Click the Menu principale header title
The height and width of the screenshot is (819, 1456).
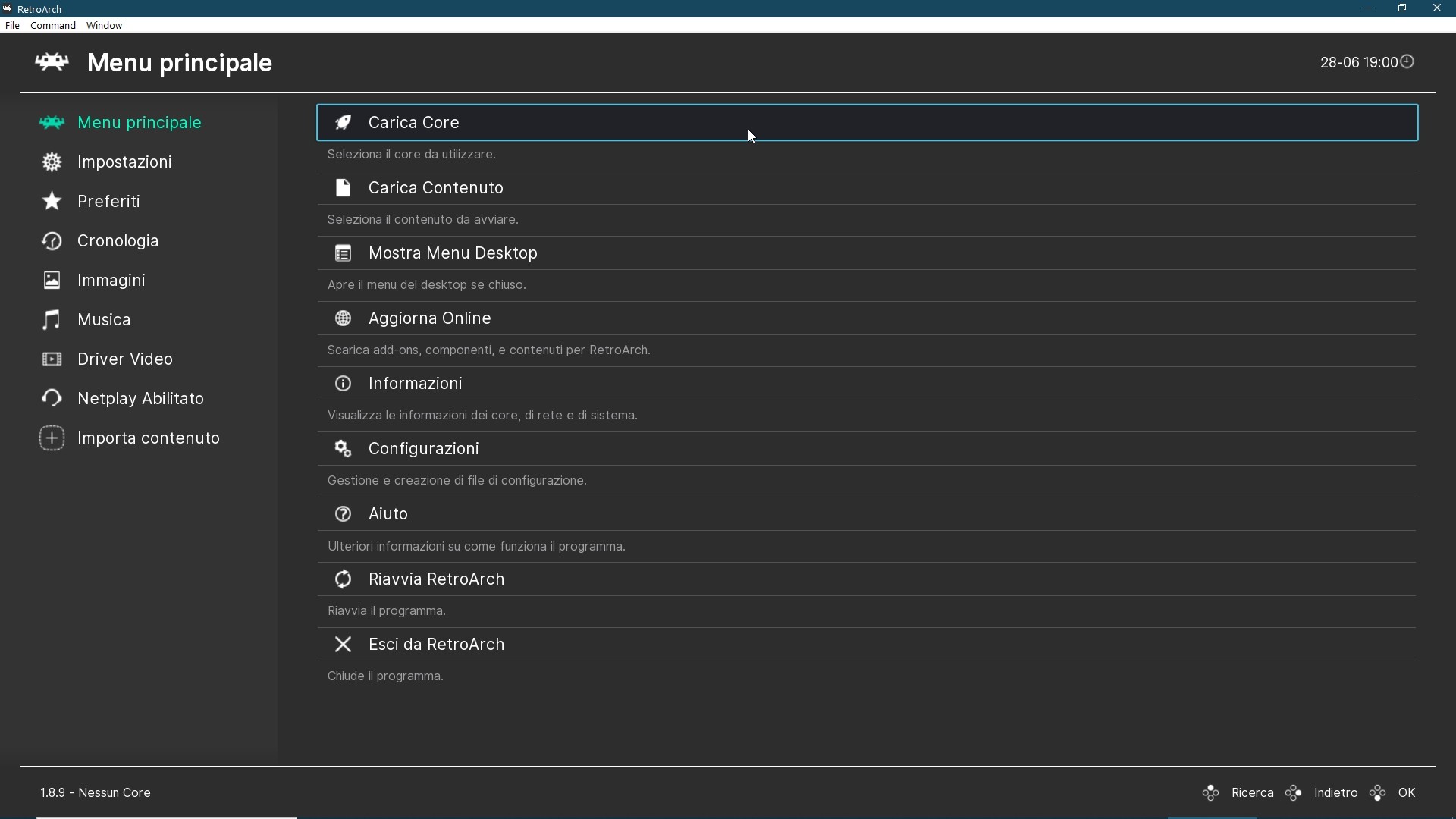tap(180, 63)
